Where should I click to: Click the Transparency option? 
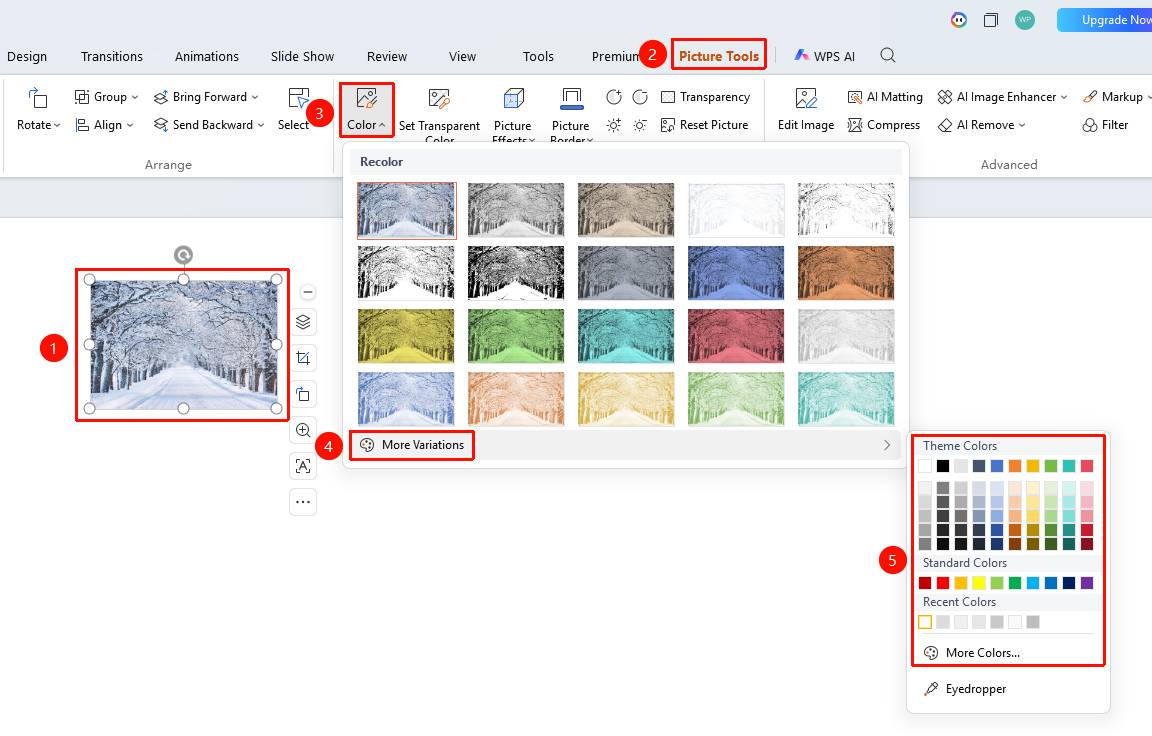(x=706, y=97)
